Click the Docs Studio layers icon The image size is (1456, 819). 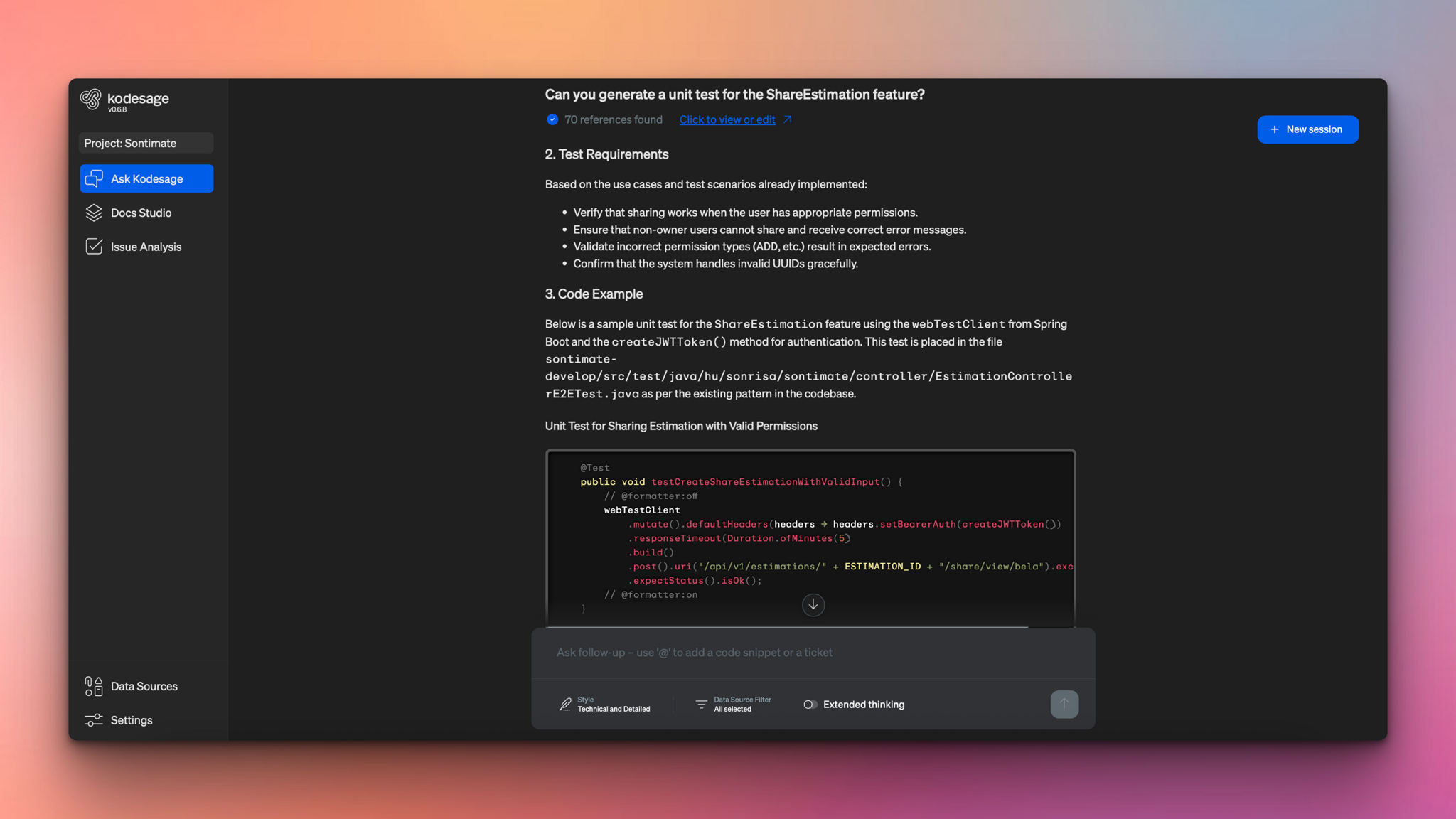[x=94, y=213]
